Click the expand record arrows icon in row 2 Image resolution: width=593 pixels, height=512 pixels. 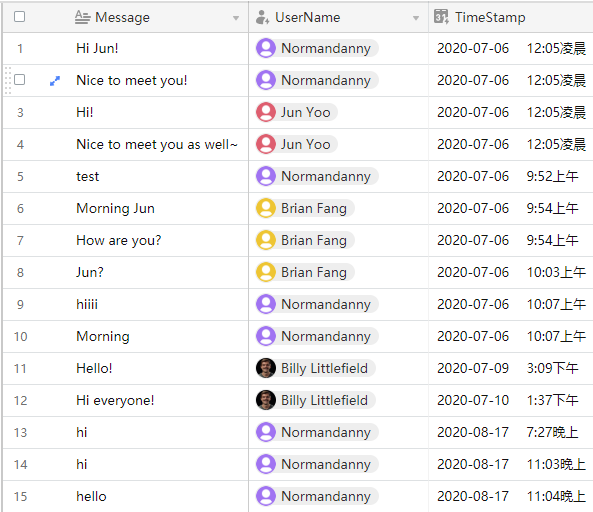[x=55, y=81]
